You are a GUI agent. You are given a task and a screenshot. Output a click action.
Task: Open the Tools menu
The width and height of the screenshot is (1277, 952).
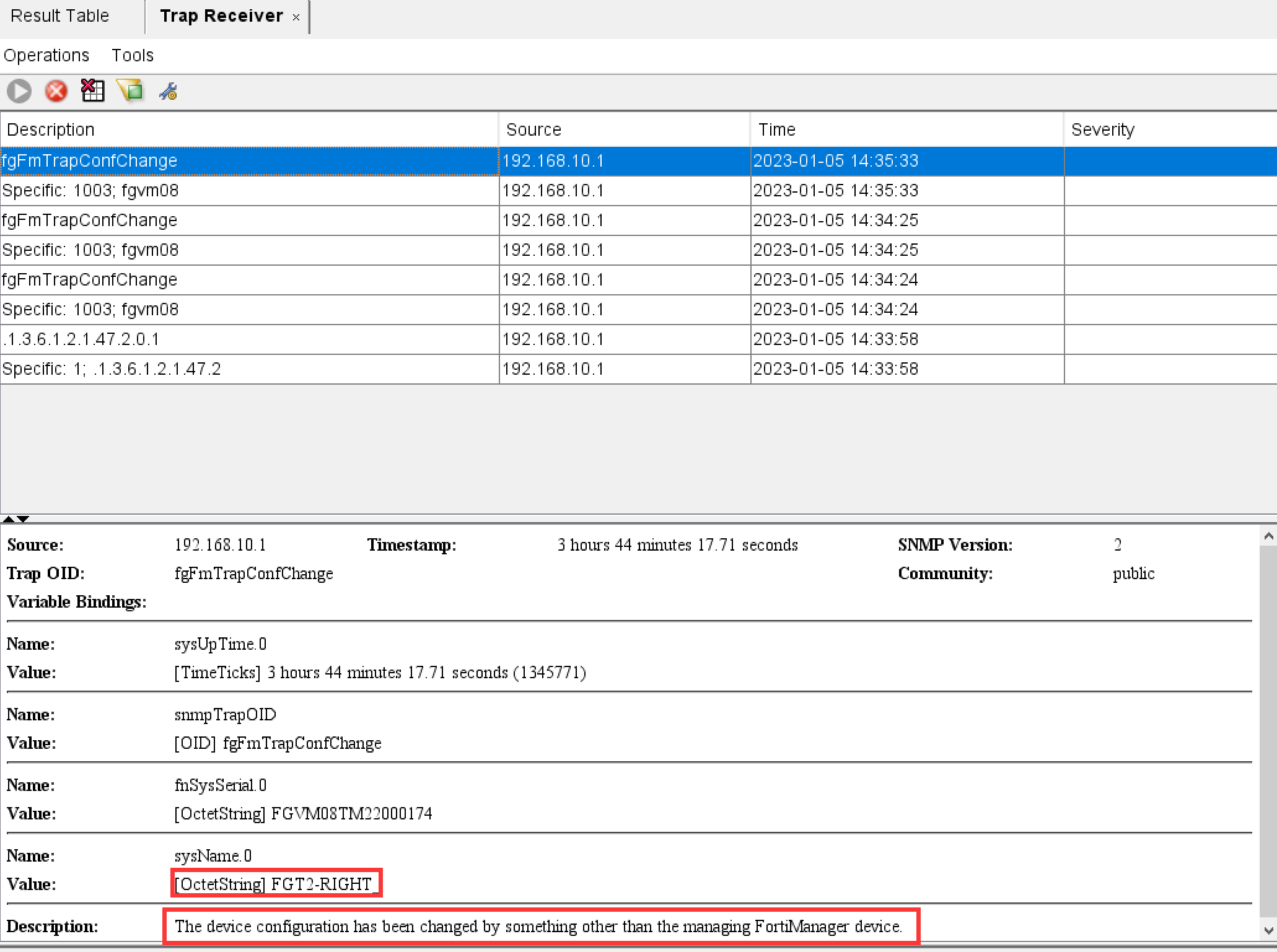pos(133,55)
